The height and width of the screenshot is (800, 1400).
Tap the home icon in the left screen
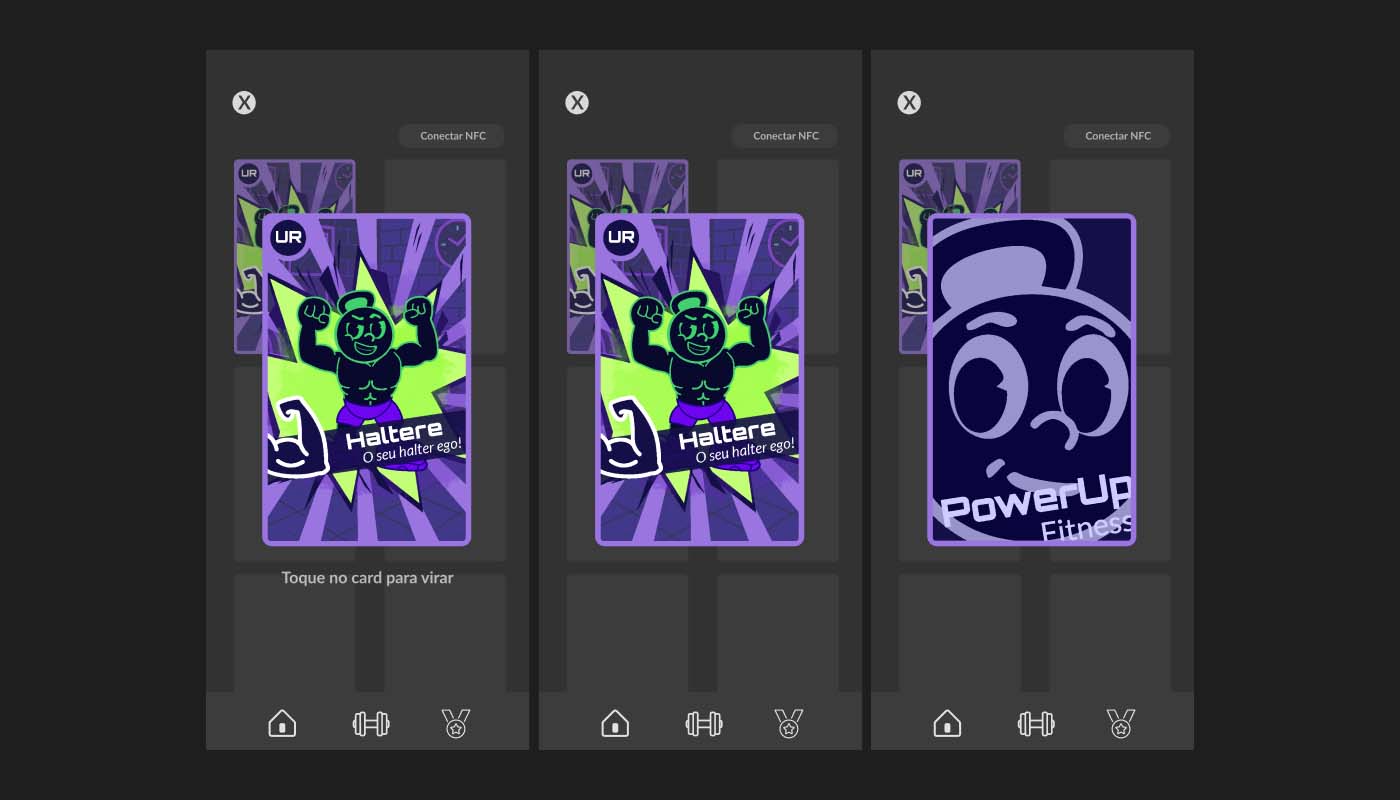(x=282, y=723)
